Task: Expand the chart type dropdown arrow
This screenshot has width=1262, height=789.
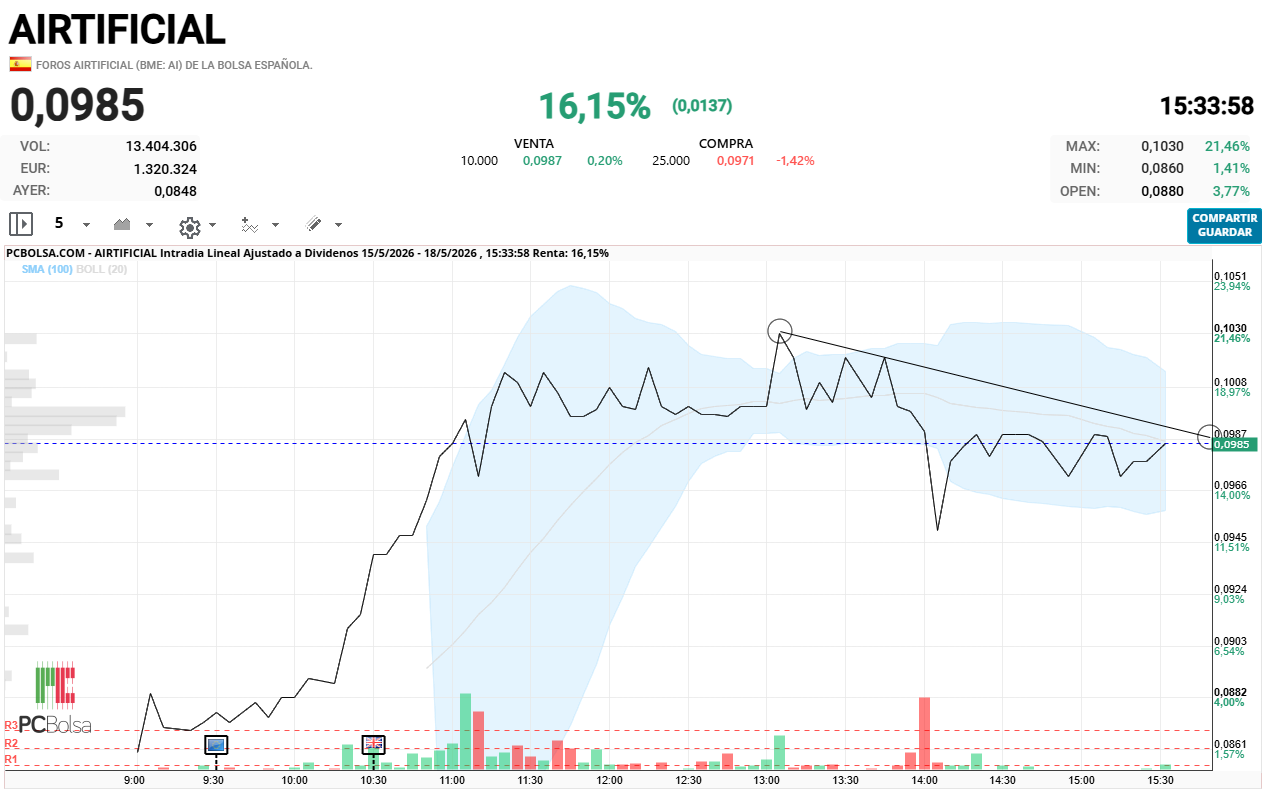Action: [x=150, y=225]
